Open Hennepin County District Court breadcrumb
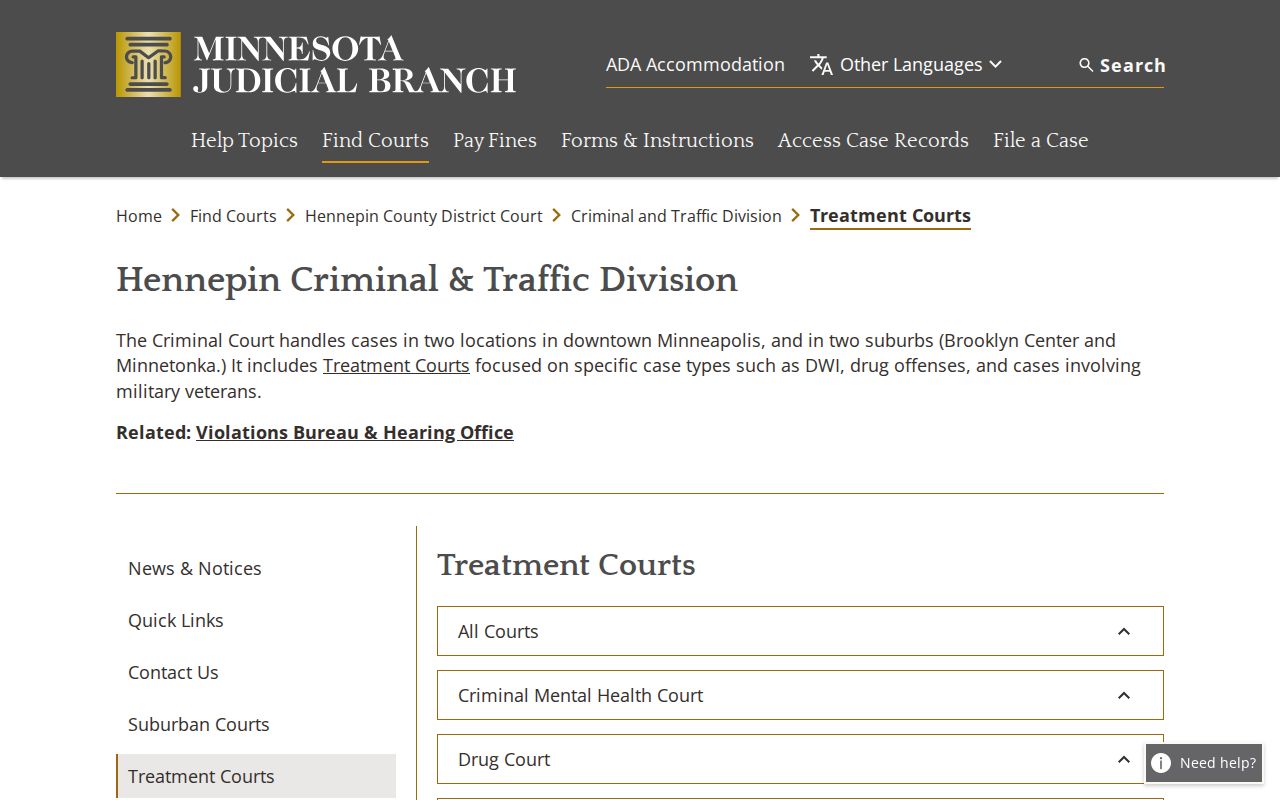Screen dimensions: 1280x800 click(x=424, y=216)
